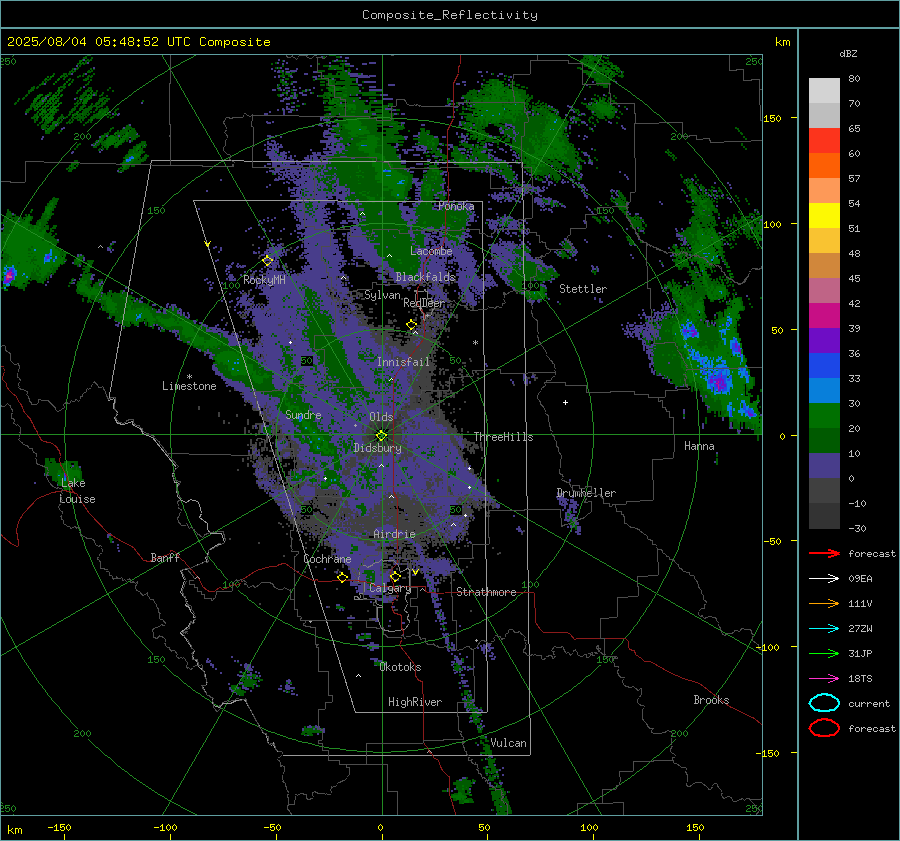Click the Composite_Reflectivity title
The height and width of the screenshot is (841, 900).
[x=450, y=15]
